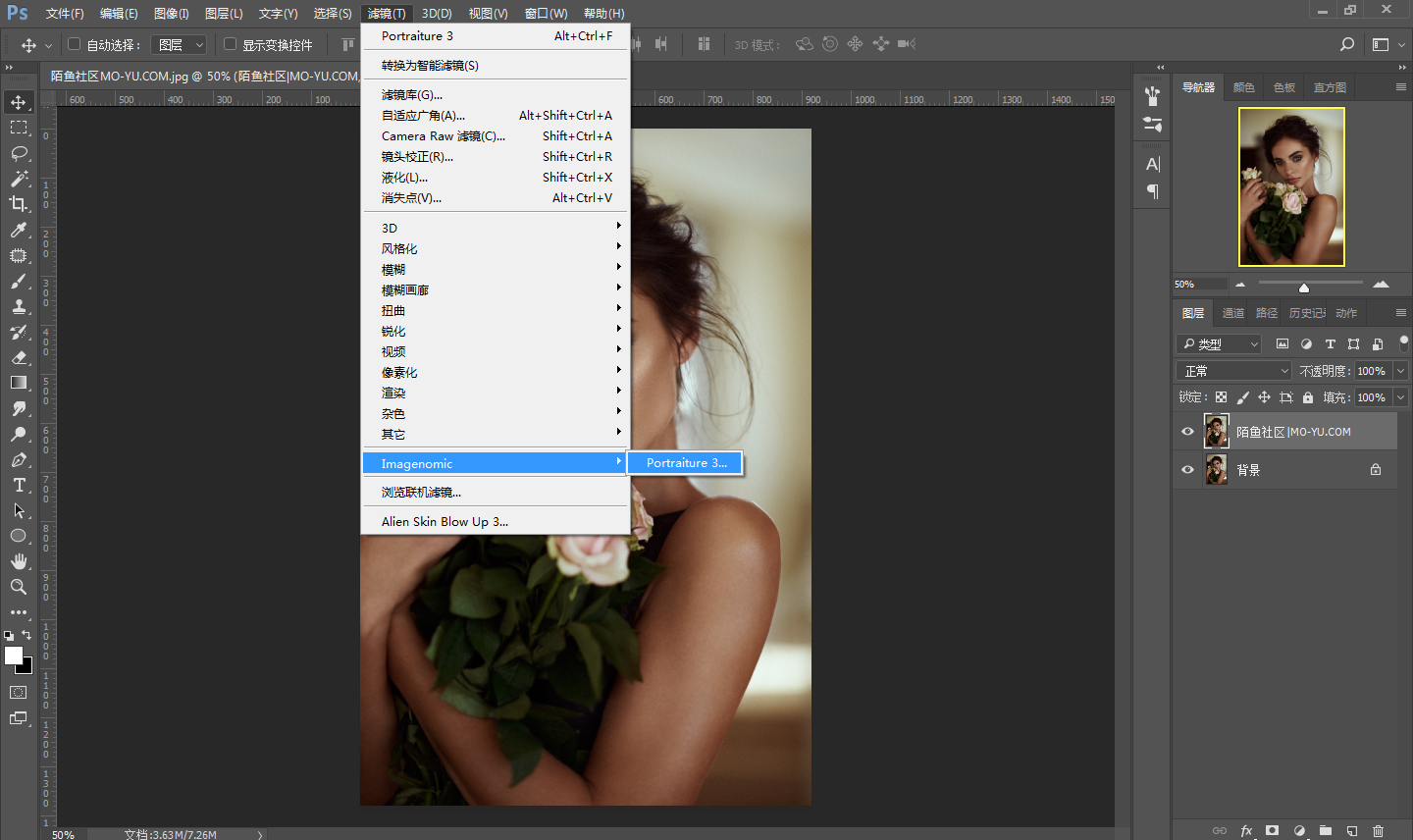This screenshot has width=1413, height=840.
Task: Select the Eyedropper tool
Action: [x=19, y=230]
